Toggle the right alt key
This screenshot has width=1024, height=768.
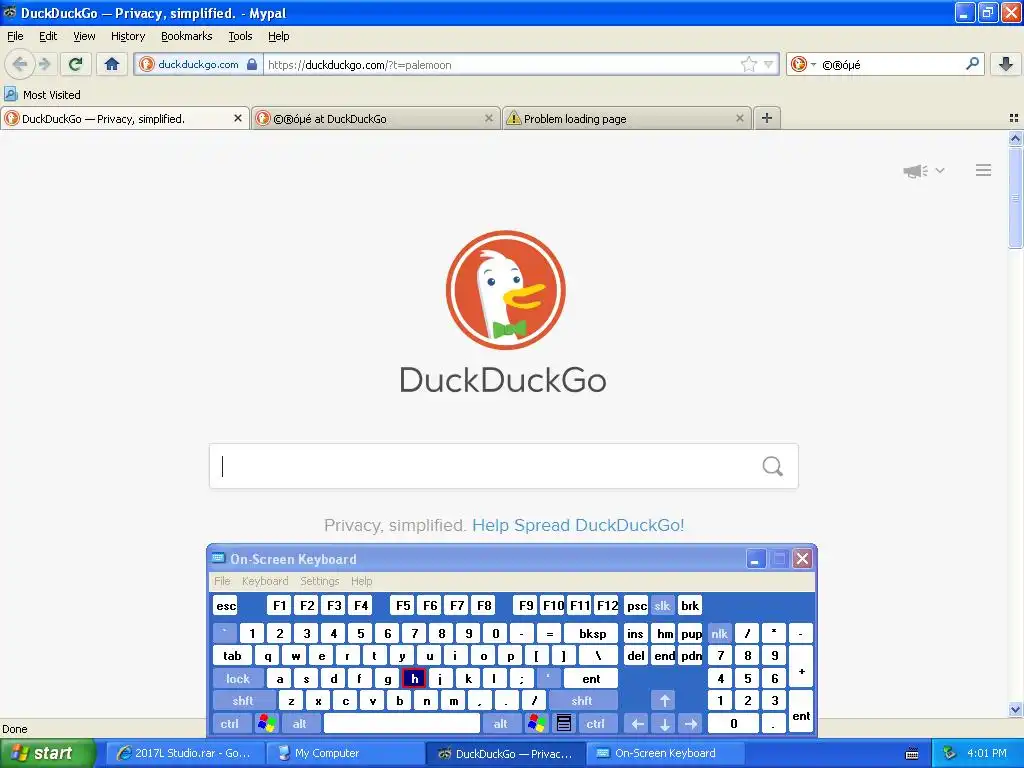pyautogui.click(x=500, y=724)
